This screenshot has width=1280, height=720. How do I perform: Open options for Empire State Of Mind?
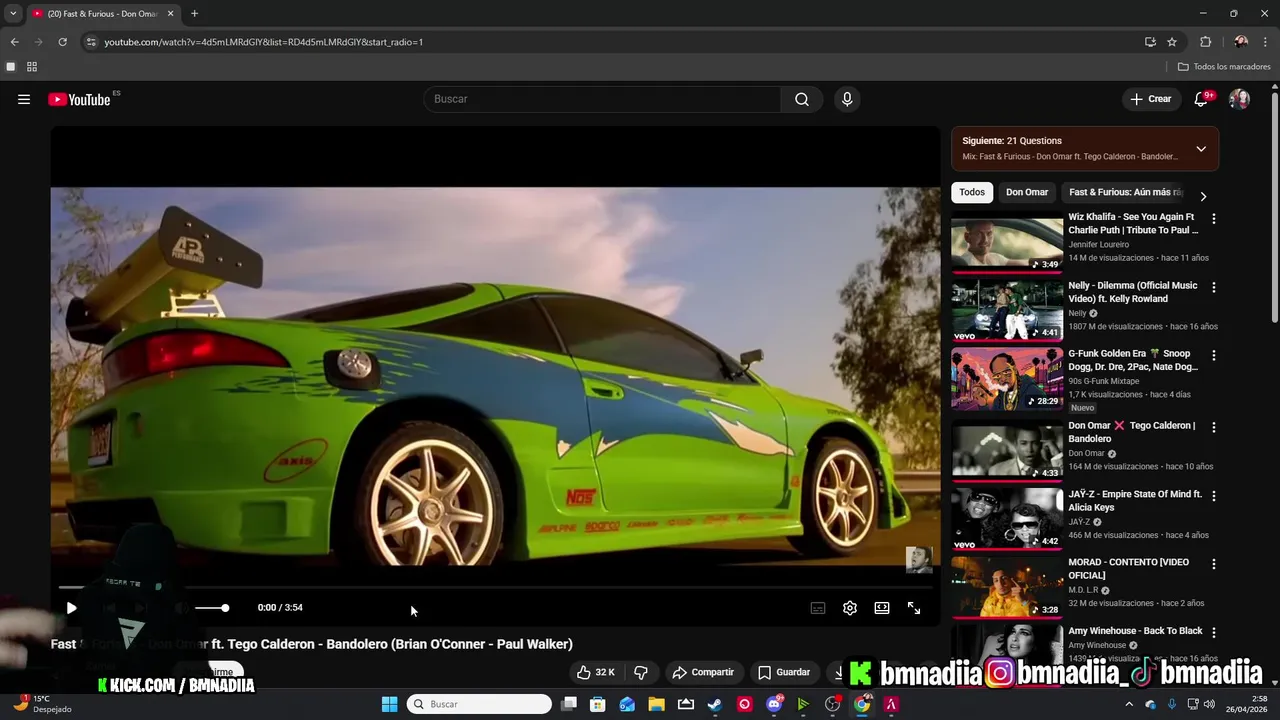tap(1214, 496)
